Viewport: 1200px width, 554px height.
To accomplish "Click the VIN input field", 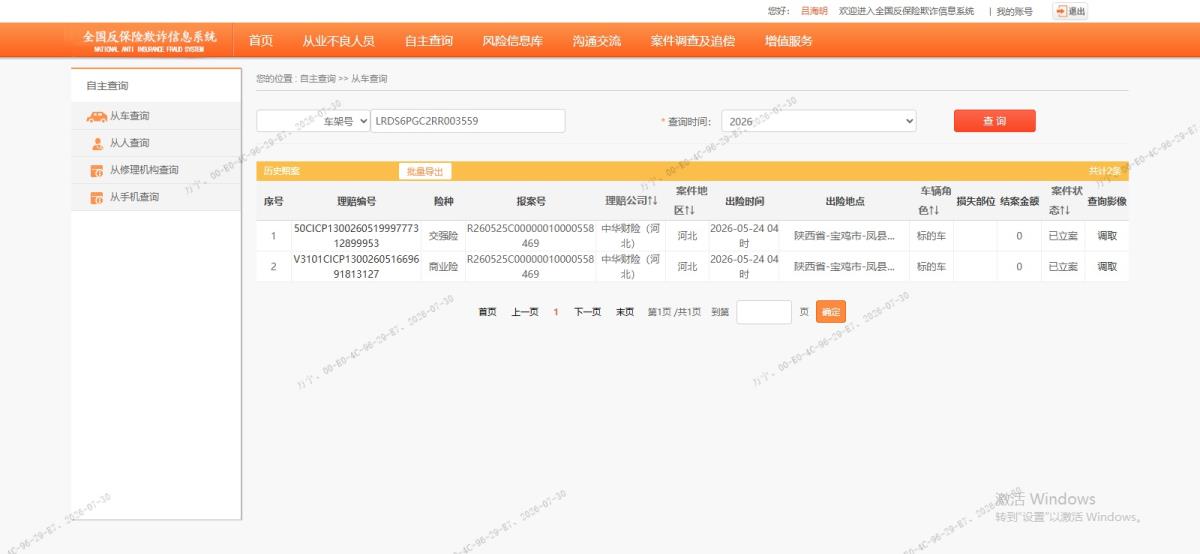I will [x=468, y=121].
